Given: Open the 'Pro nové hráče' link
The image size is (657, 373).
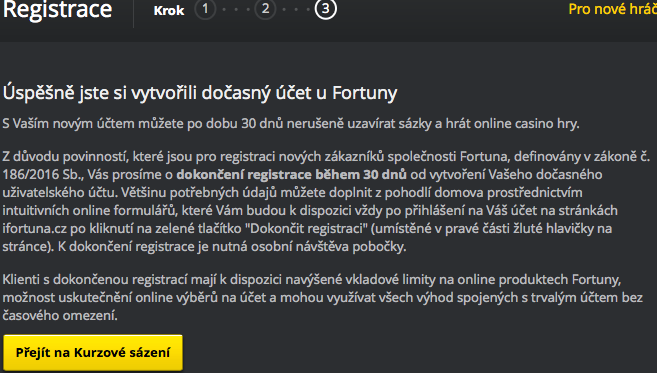Looking at the screenshot, I should point(613,9).
